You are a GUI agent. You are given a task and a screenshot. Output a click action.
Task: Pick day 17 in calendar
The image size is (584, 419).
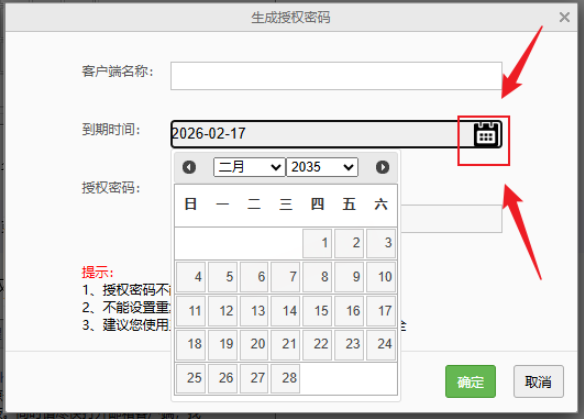click(x=381, y=311)
